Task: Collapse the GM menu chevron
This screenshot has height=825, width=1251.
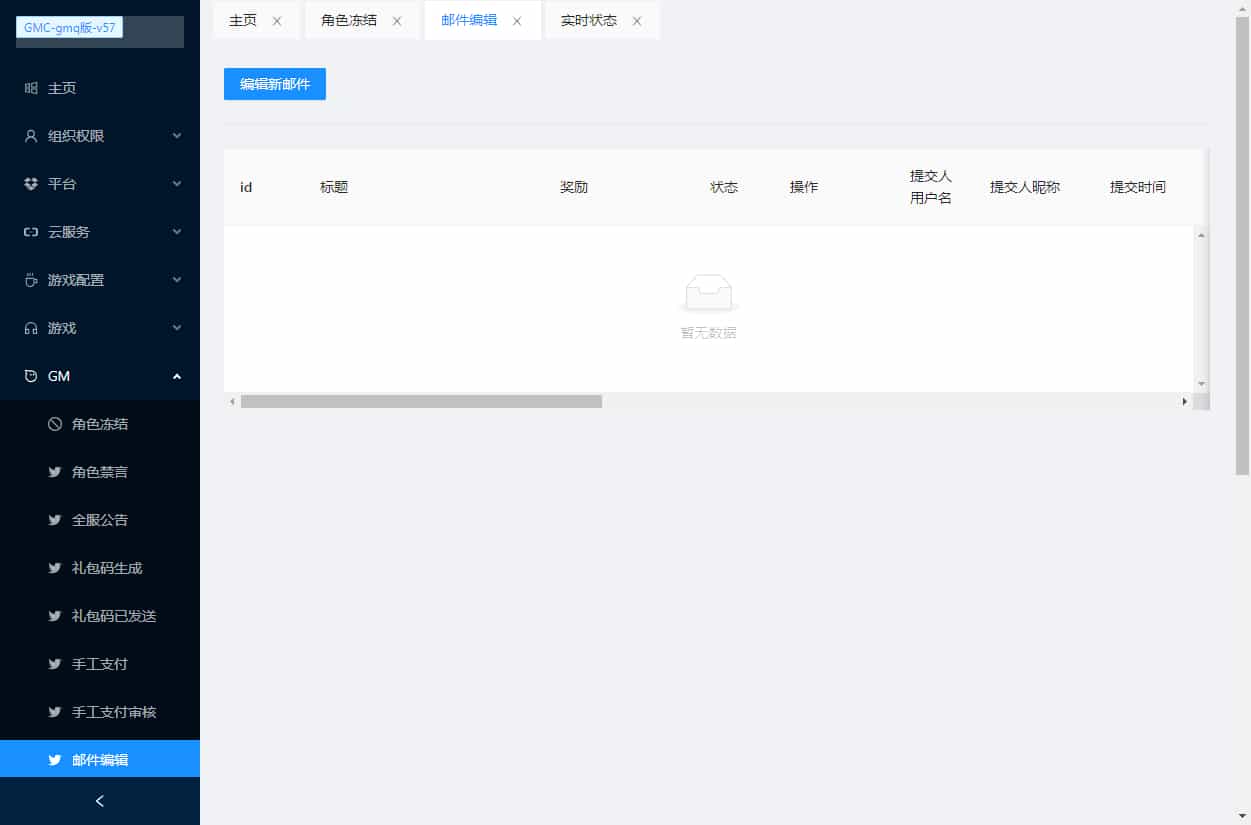Action: 177,376
